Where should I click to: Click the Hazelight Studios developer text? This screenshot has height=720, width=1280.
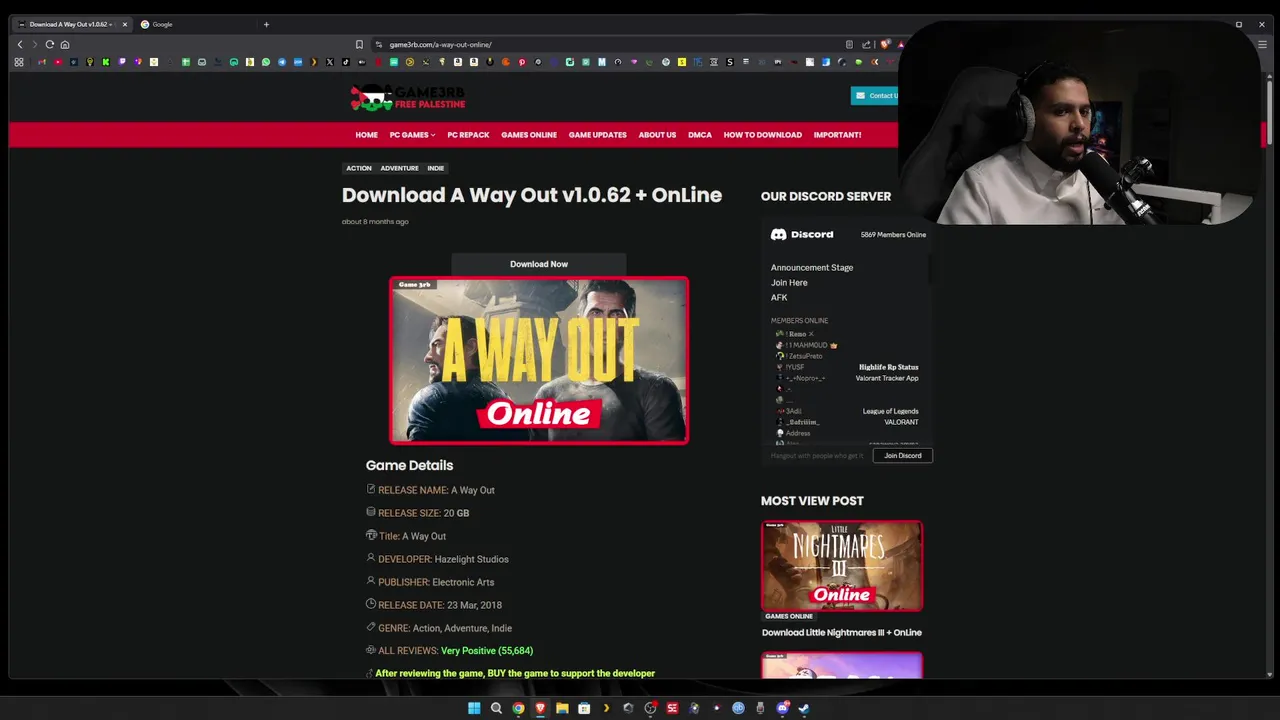(x=472, y=559)
